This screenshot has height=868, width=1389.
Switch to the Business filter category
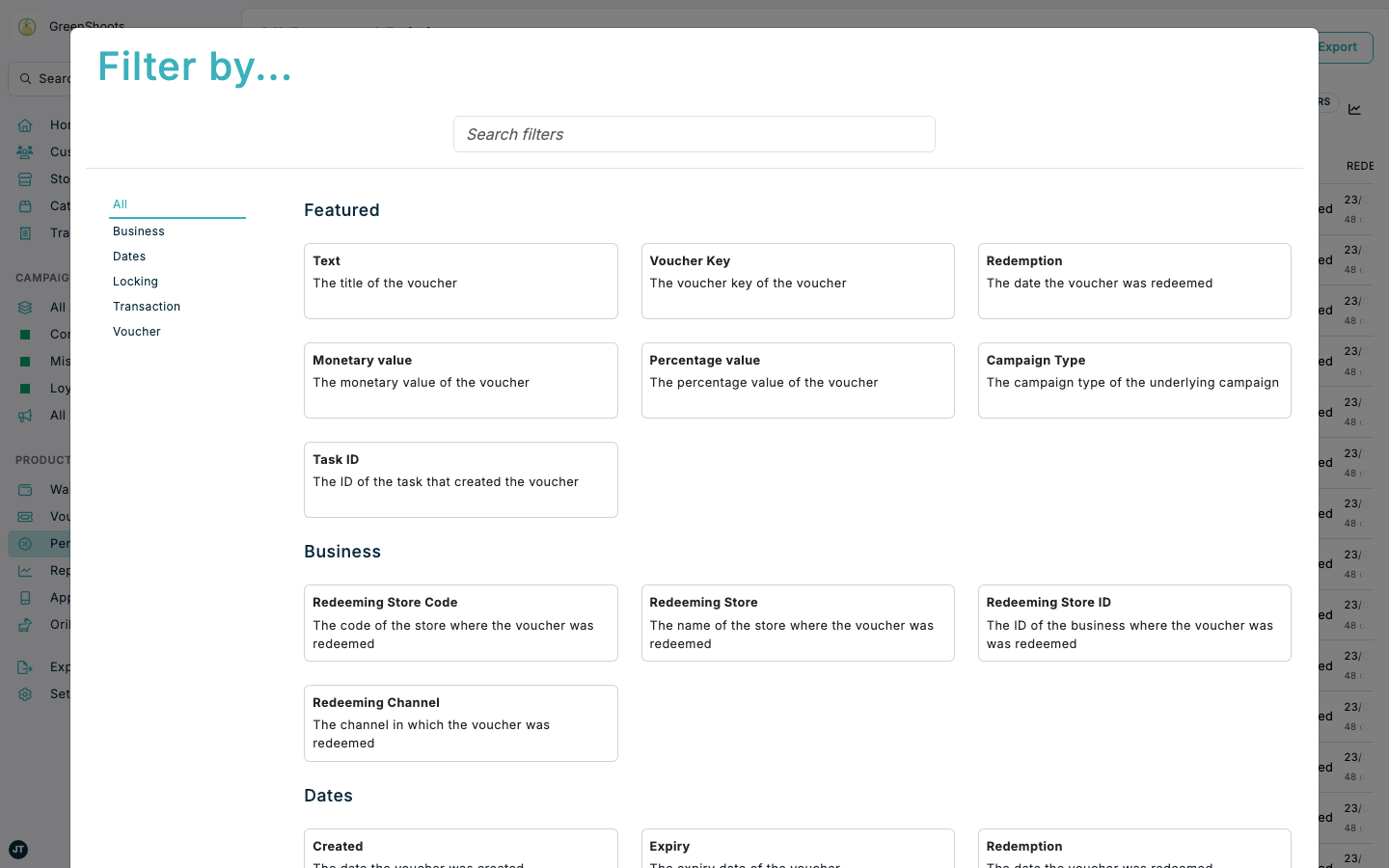click(138, 231)
